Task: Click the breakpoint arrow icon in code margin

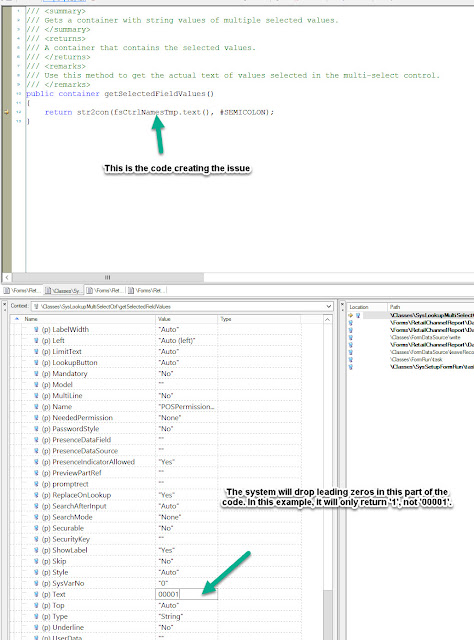Action: pyautogui.click(x=7, y=112)
